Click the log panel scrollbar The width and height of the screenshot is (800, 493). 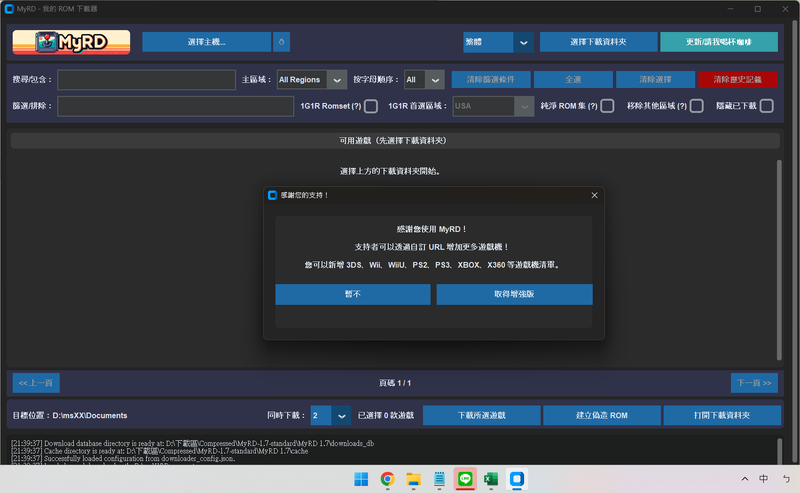779,451
